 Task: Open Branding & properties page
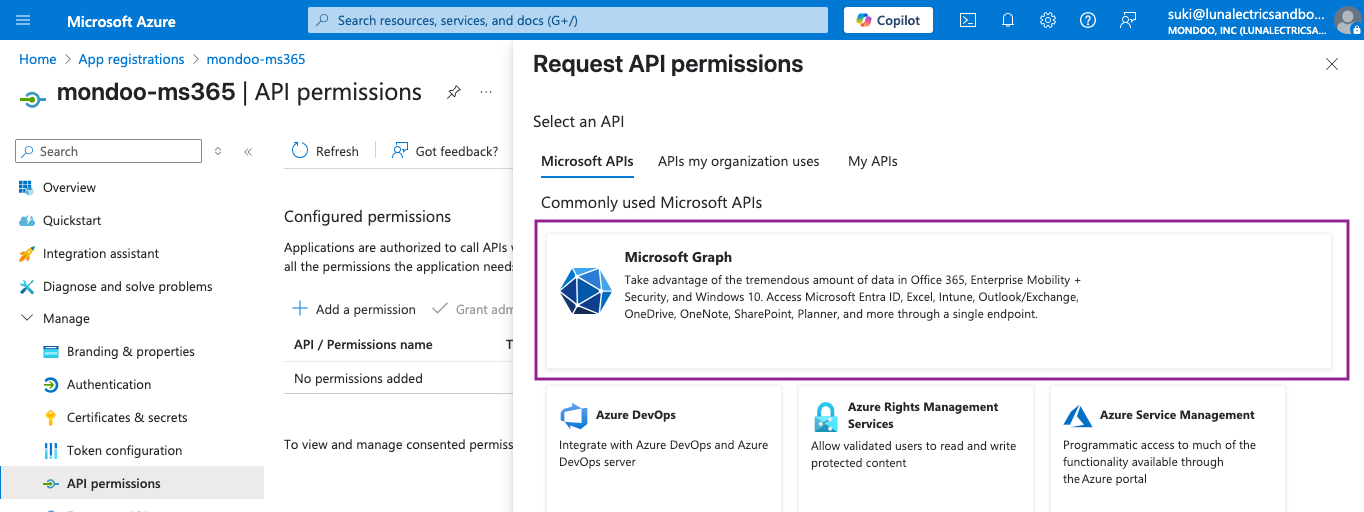pyautogui.click(x=132, y=351)
